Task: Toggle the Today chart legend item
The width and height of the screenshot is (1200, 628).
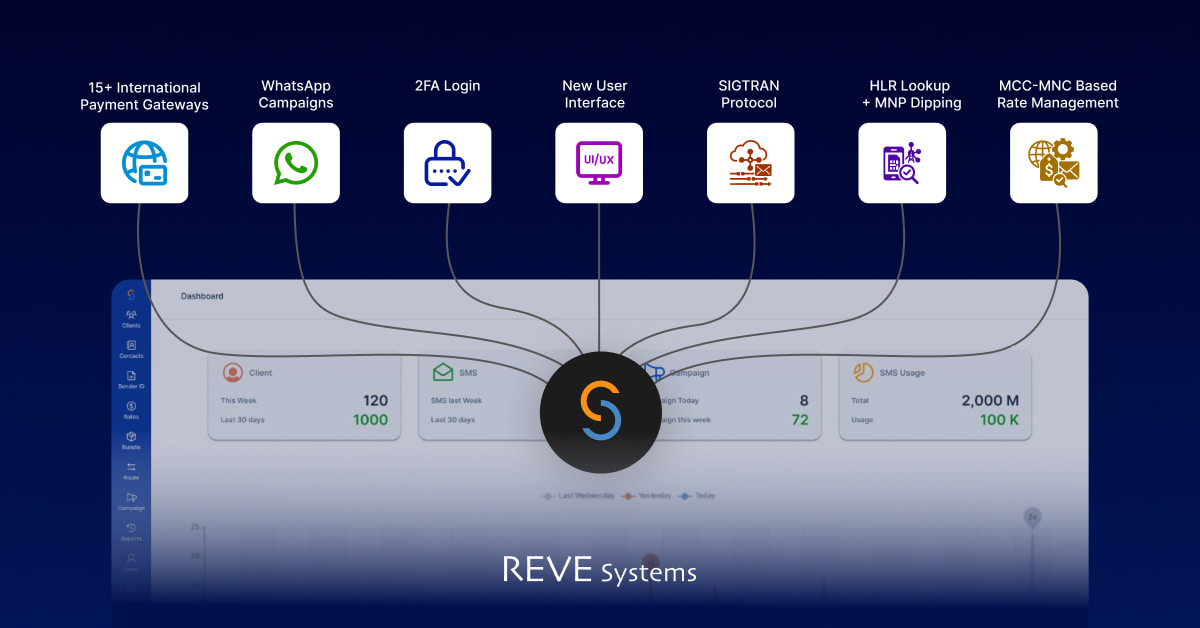Action: [x=697, y=496]
